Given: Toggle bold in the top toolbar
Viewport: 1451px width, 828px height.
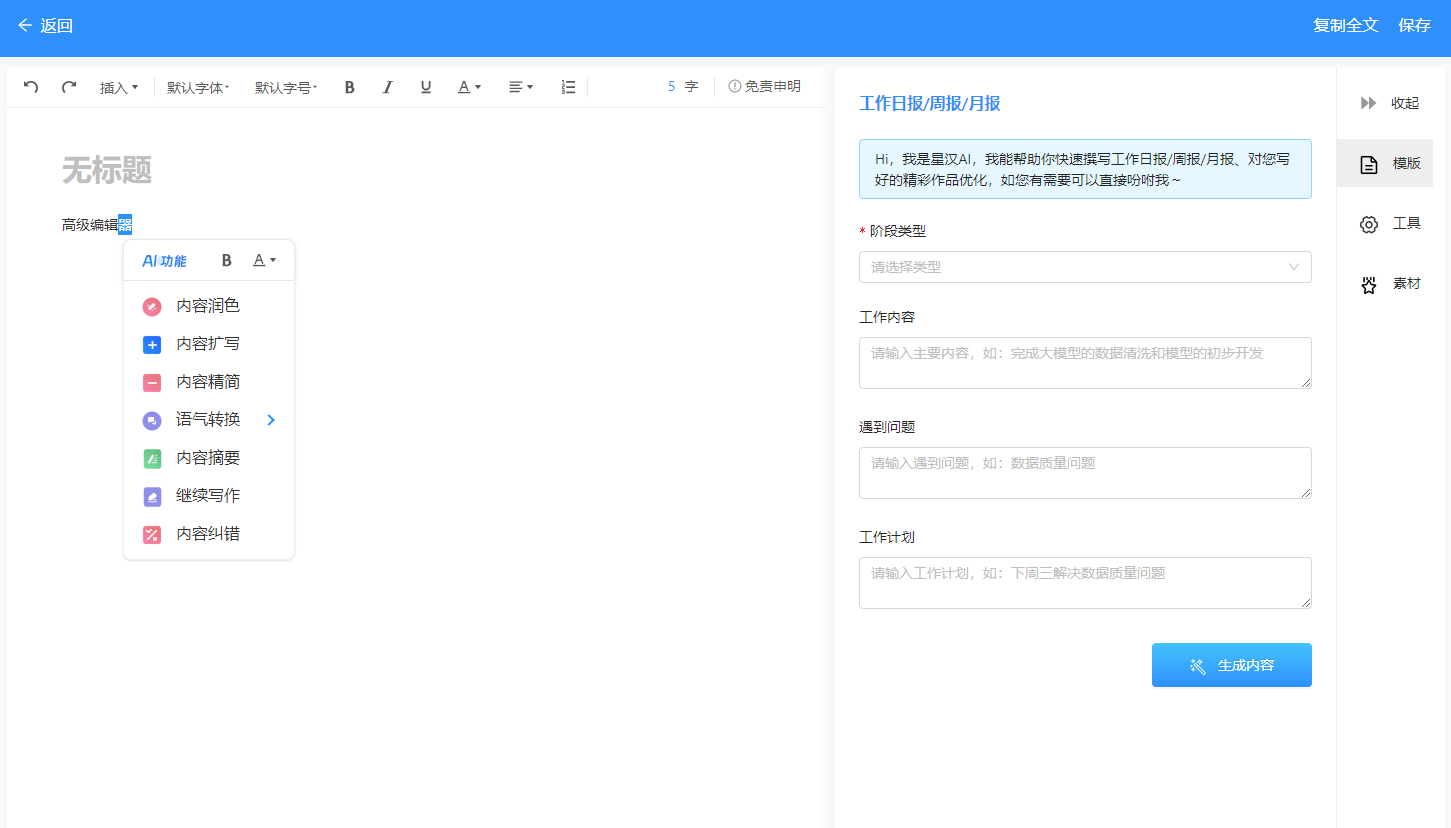Looking at the screenshot, I should 350,87.
